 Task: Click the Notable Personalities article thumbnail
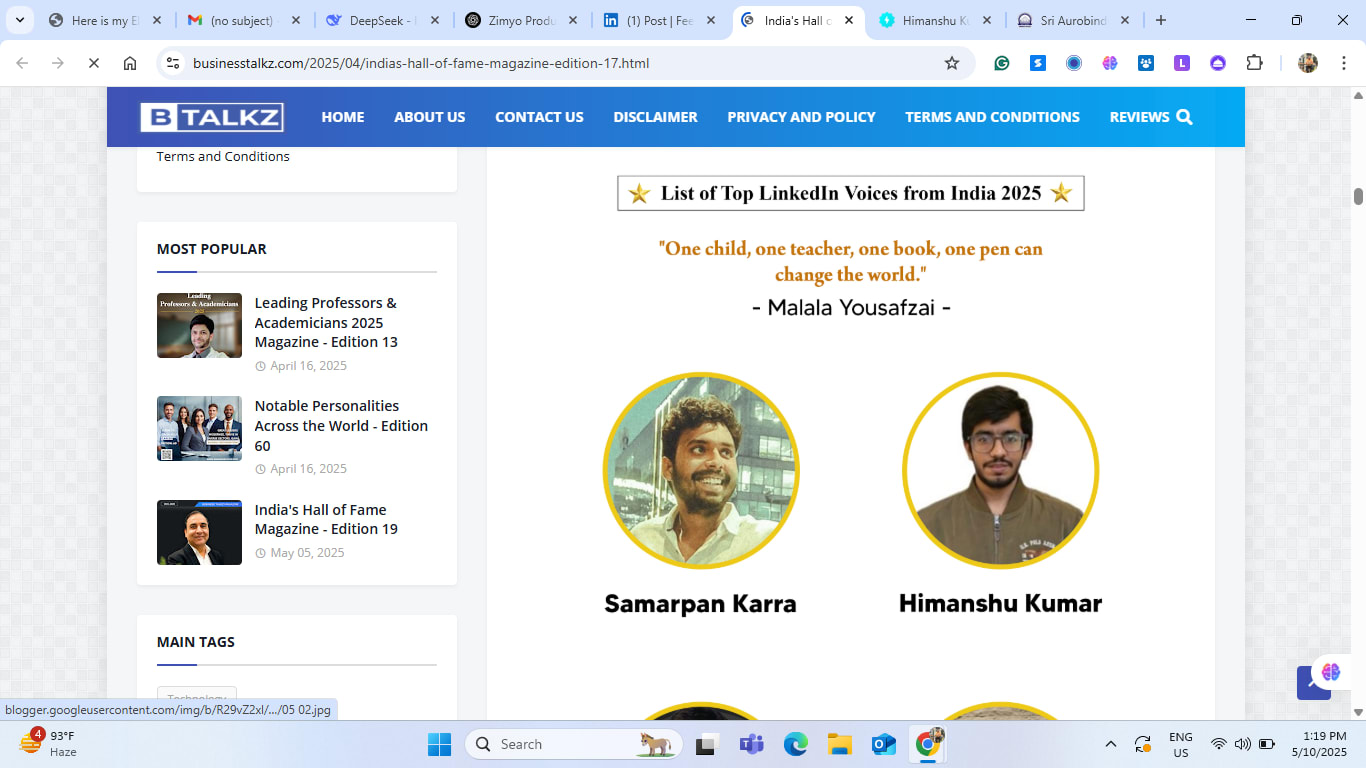click(x=199, y=428)
